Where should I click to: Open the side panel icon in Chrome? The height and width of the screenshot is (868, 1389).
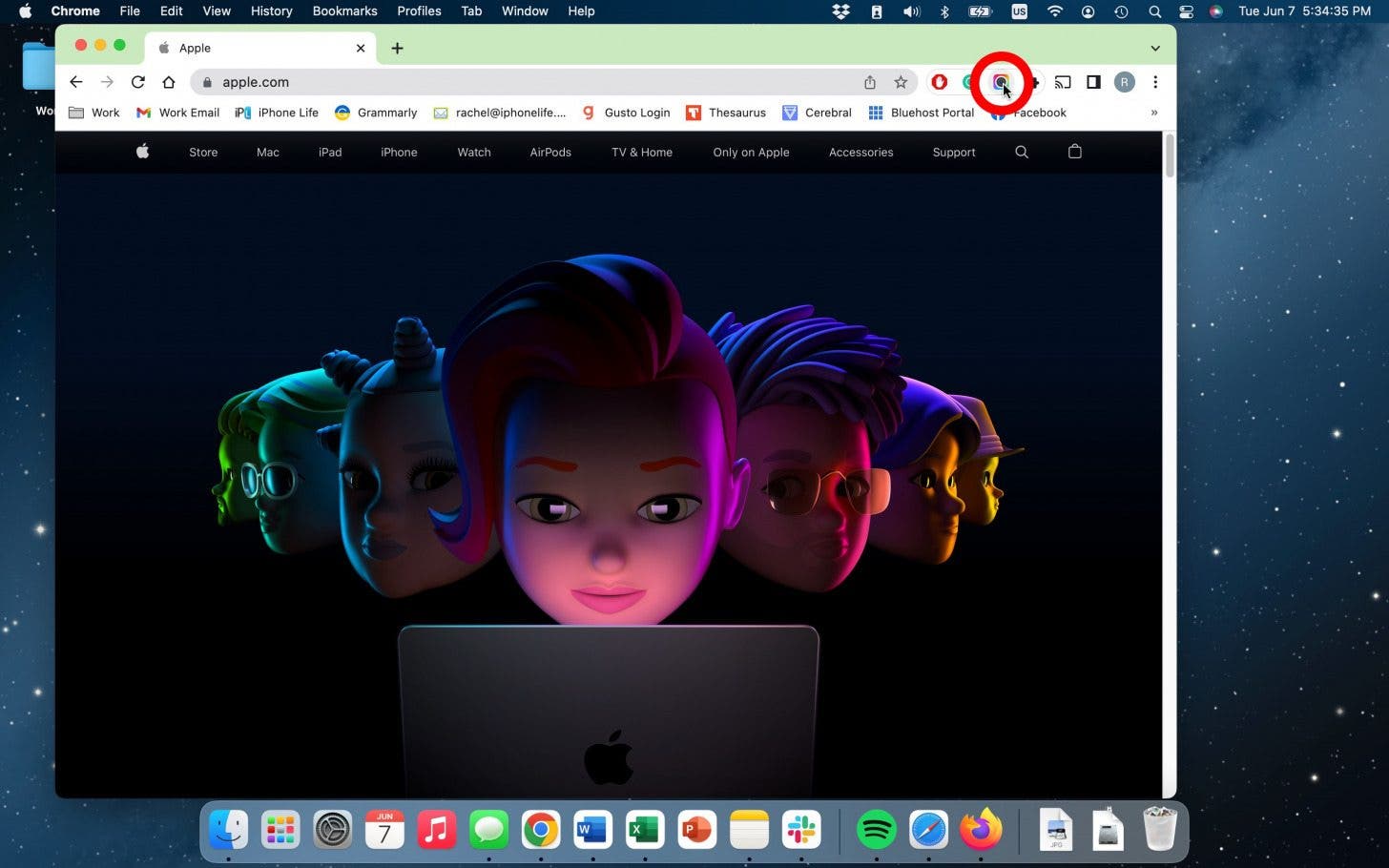coord(1093,82)
